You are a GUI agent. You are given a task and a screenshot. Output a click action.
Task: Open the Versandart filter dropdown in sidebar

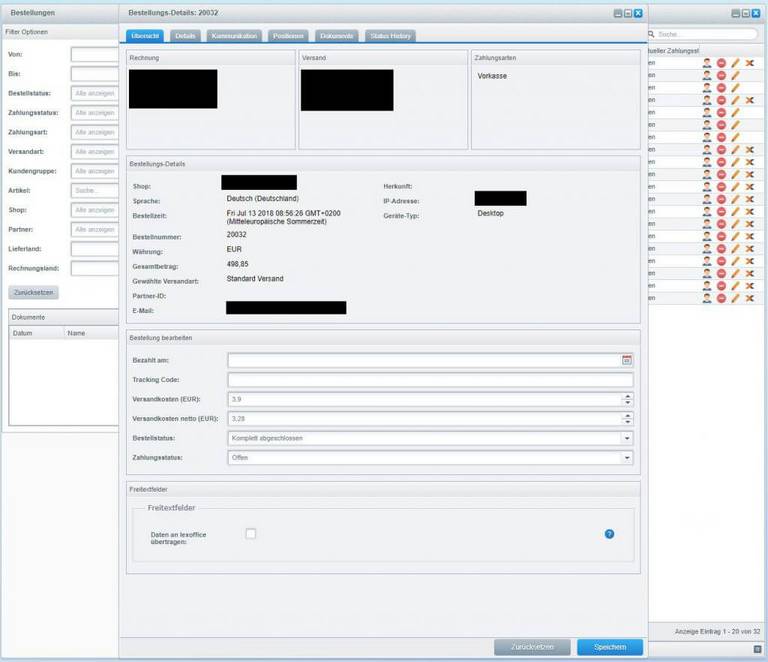pyautogui.click(x=94, y=152)
